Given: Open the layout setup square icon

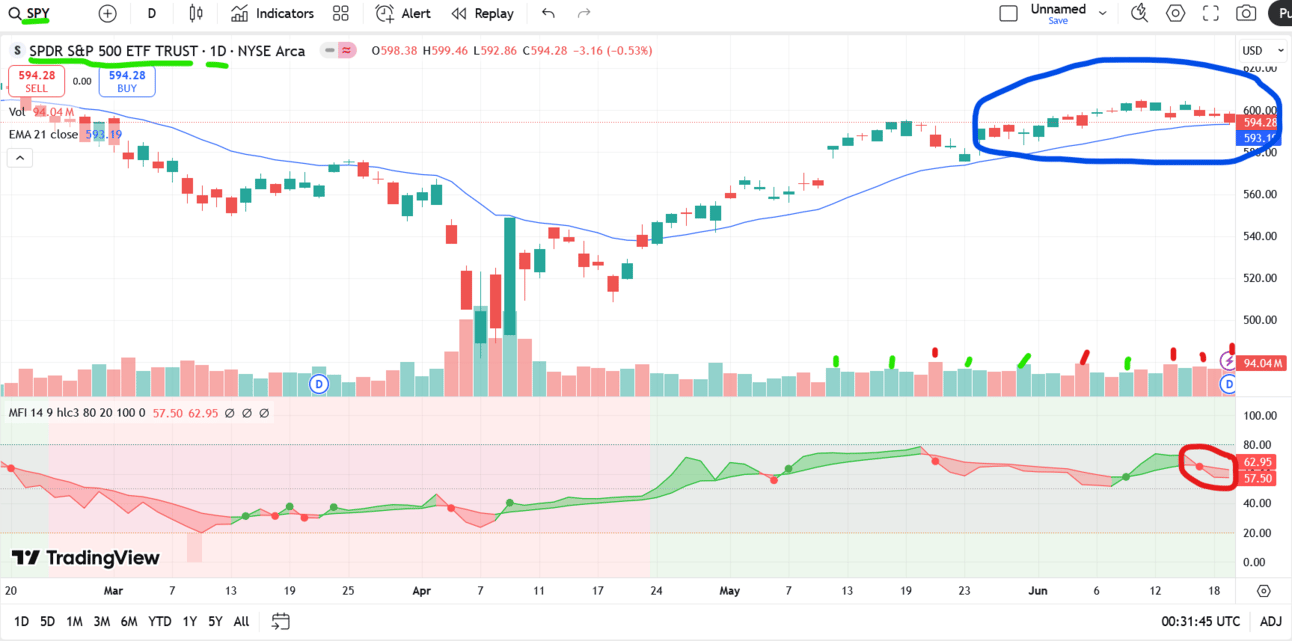Looking at the screenshot, I should tap(1009, 13).
